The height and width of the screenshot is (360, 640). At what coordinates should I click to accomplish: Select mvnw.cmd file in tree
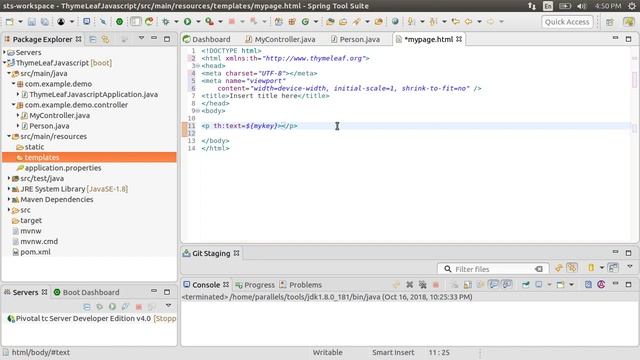point(39,241)
